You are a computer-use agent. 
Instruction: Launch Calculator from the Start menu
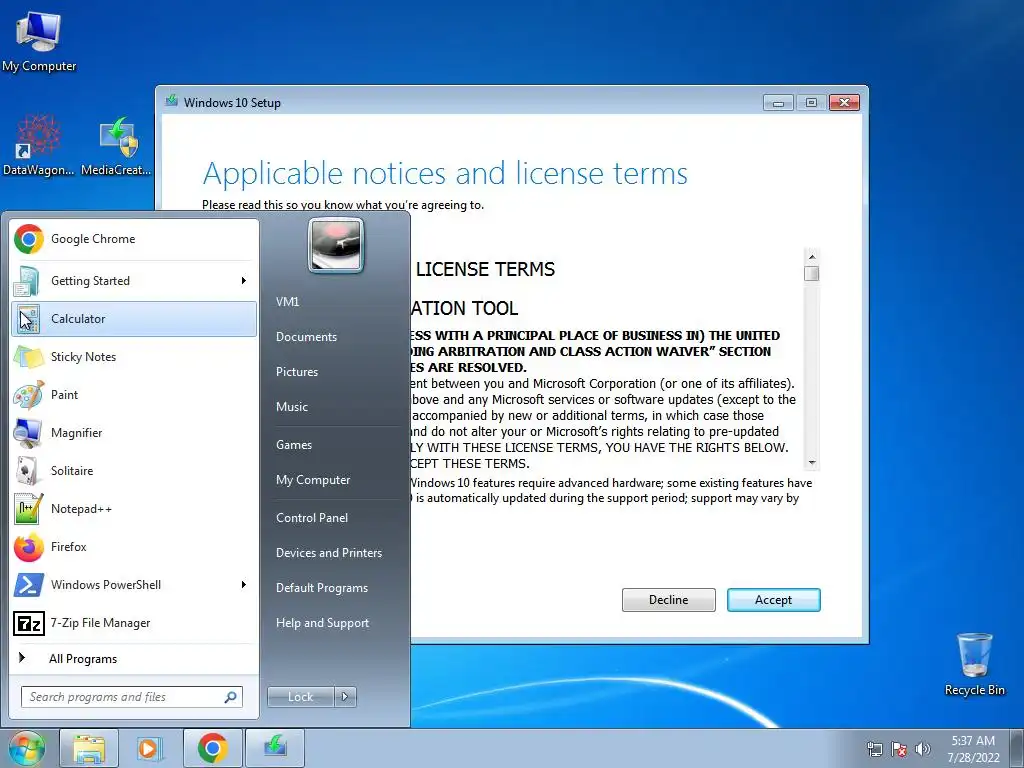[134, 319]
